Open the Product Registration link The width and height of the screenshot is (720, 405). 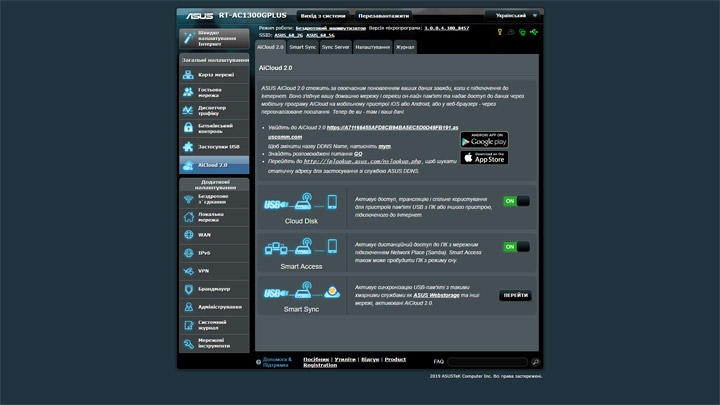[354, 362]
